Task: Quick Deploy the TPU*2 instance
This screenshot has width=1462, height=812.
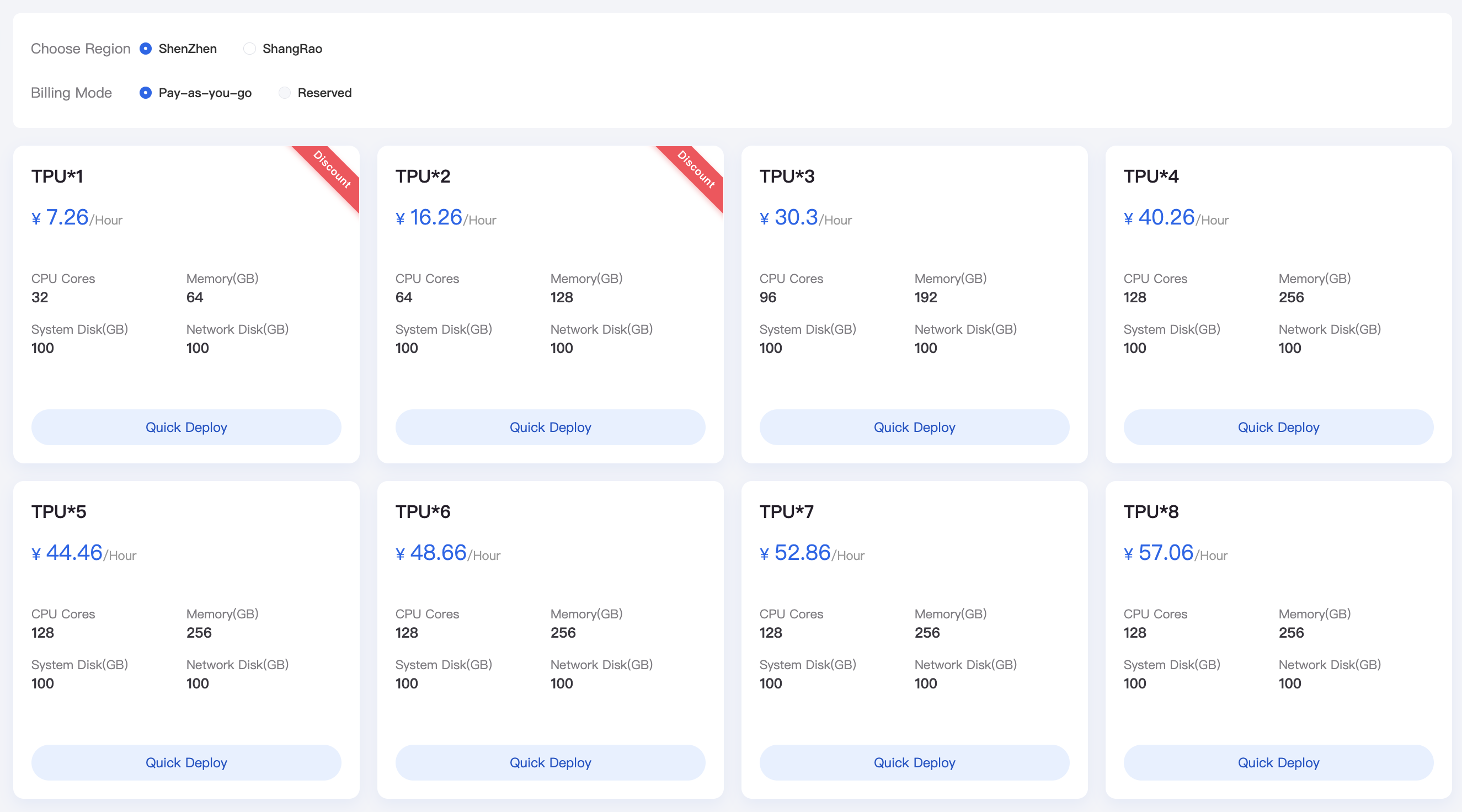Action: click(x=549, y=427)
